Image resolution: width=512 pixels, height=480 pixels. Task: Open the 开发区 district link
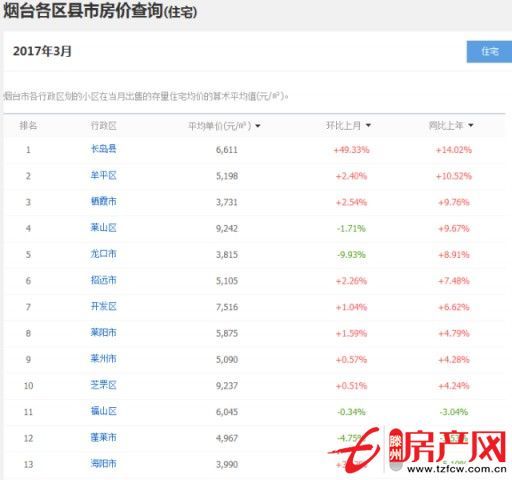103,306
